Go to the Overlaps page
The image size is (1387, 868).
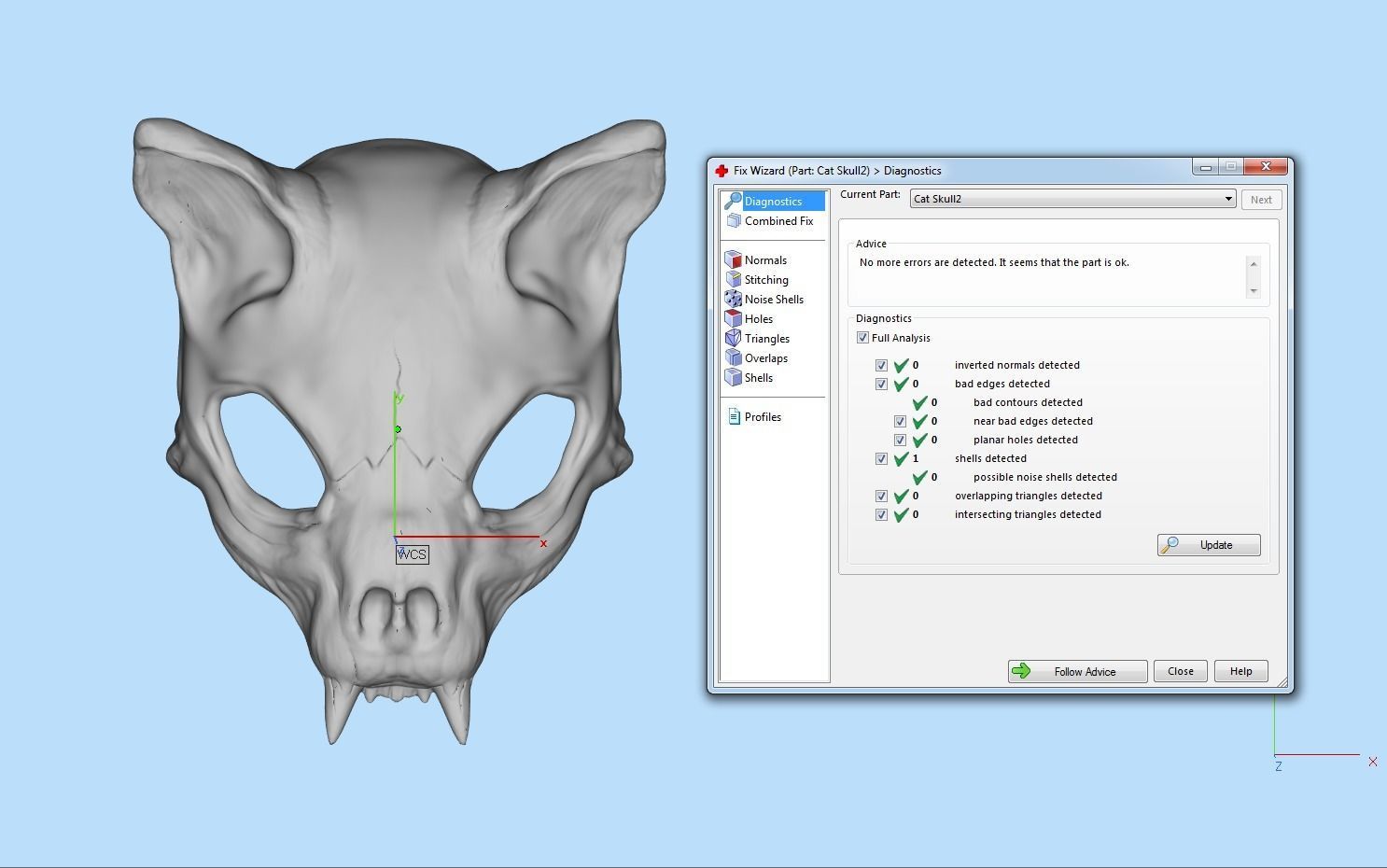pos(766,358)
